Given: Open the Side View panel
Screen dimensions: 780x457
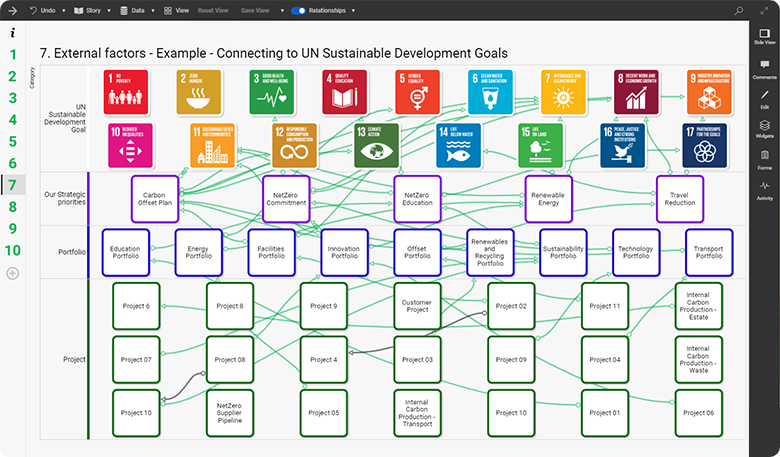Looking at the screenshot, I should point(765,37).
